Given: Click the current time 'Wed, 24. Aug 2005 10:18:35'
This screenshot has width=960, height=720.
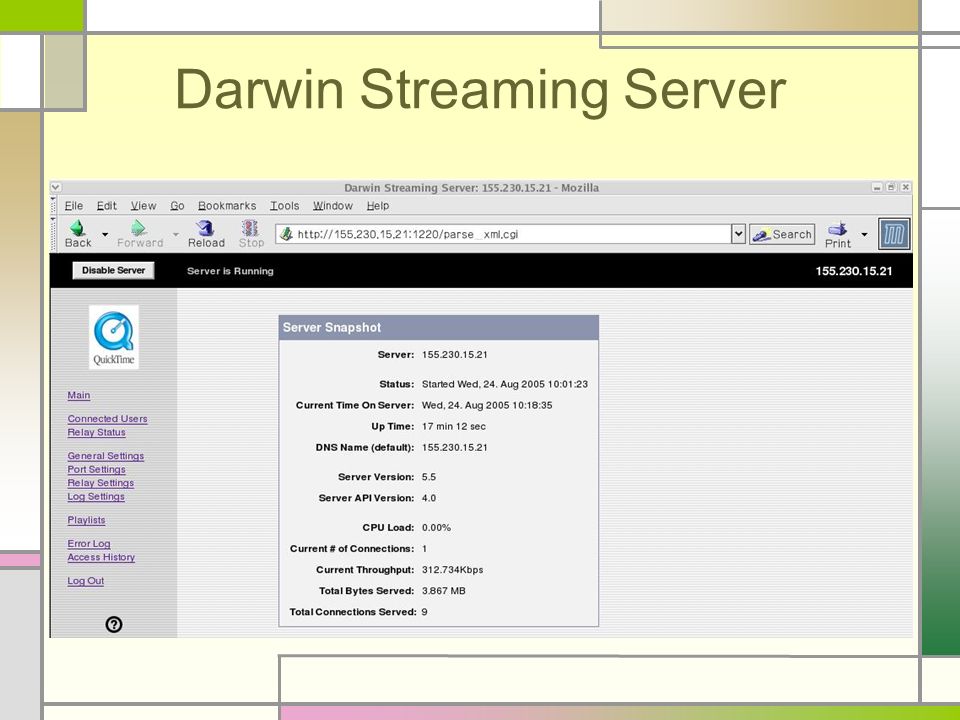Looking at the screenshot, I should (x=487, y=405).
